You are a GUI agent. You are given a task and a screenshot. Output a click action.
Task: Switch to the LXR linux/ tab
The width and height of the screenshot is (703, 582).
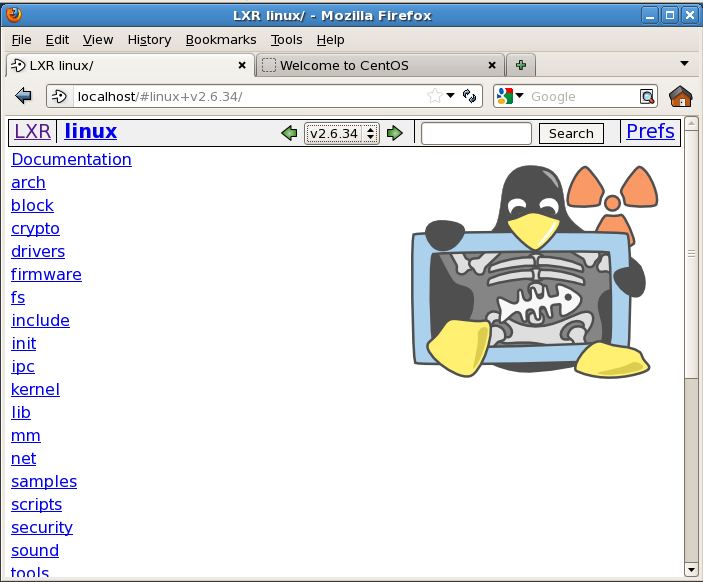click(130, 65)
